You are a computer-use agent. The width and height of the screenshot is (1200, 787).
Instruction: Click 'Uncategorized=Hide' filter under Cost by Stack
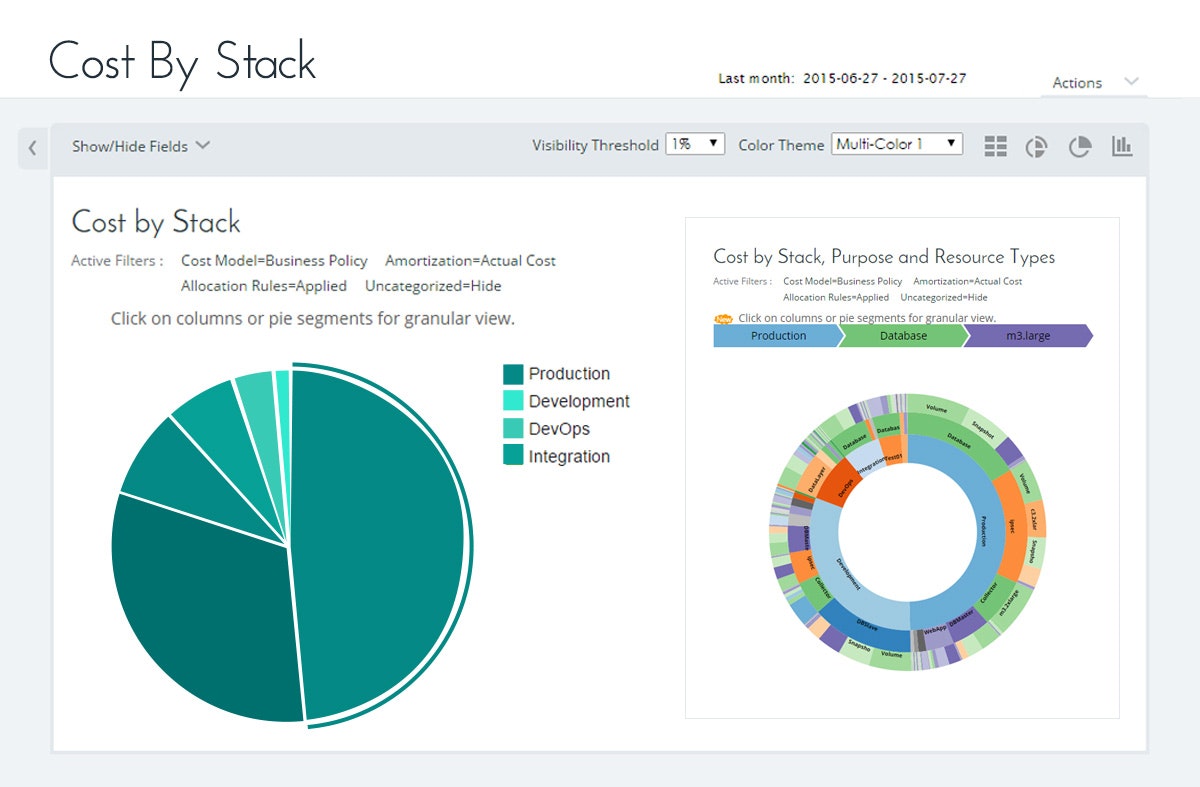[433, 286]
